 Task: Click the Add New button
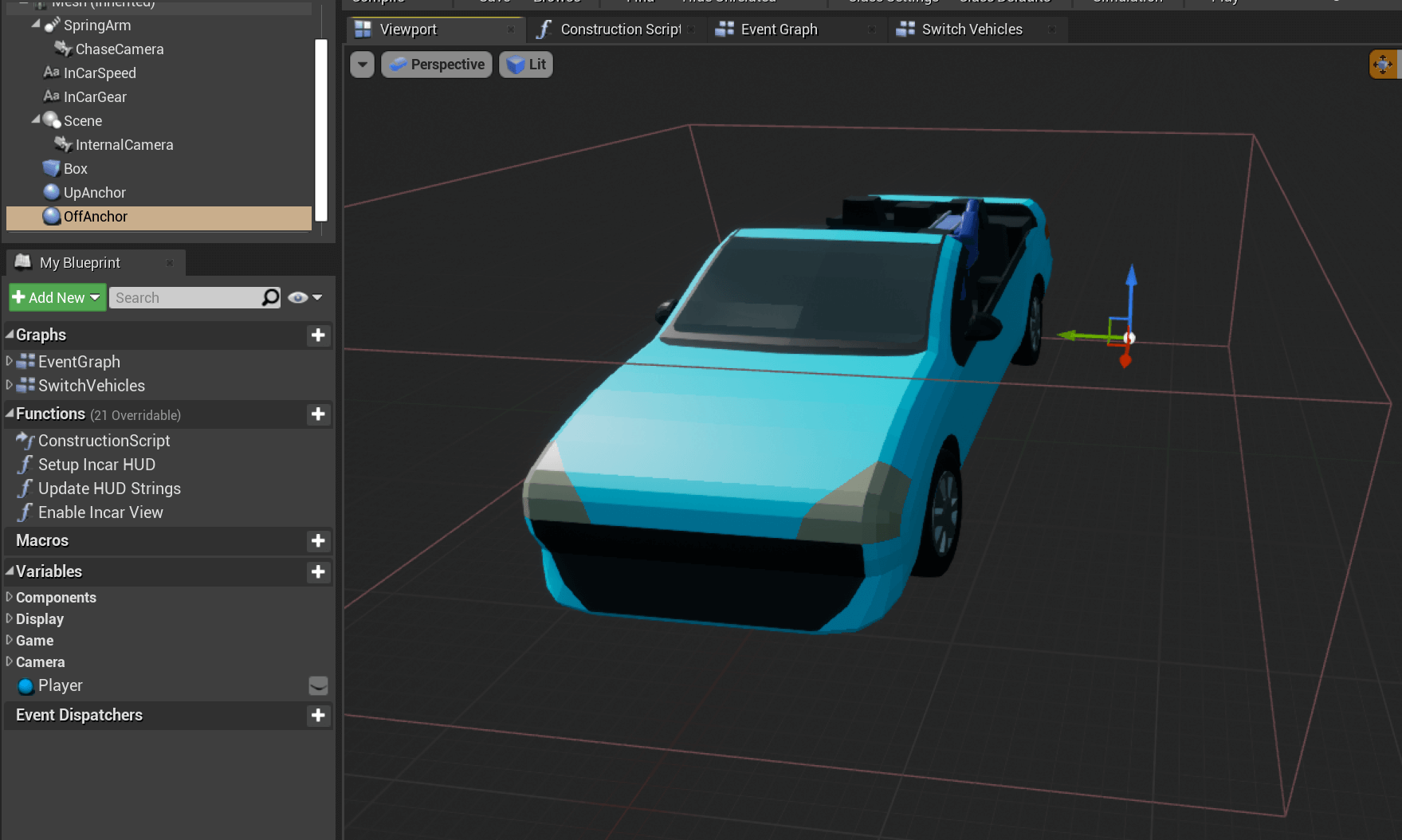(57, 297)
